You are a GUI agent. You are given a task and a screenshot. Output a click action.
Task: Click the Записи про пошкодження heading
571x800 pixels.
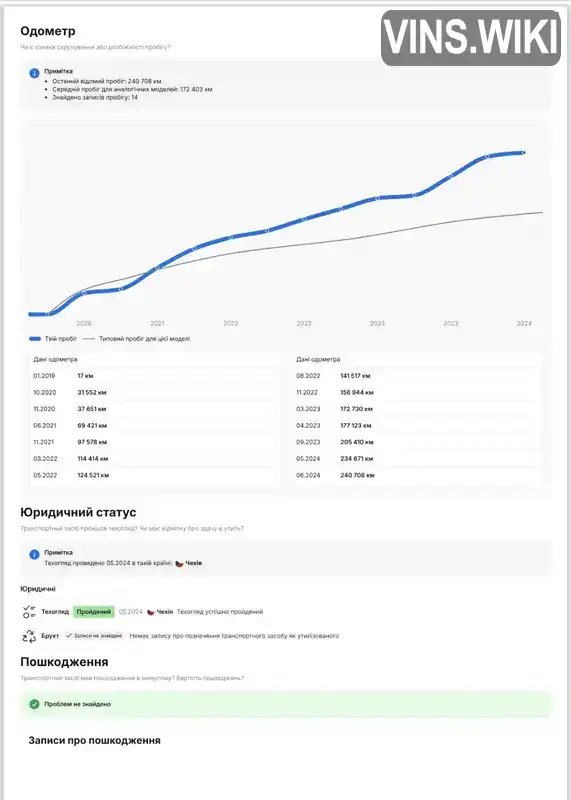(x=94, y=740)
